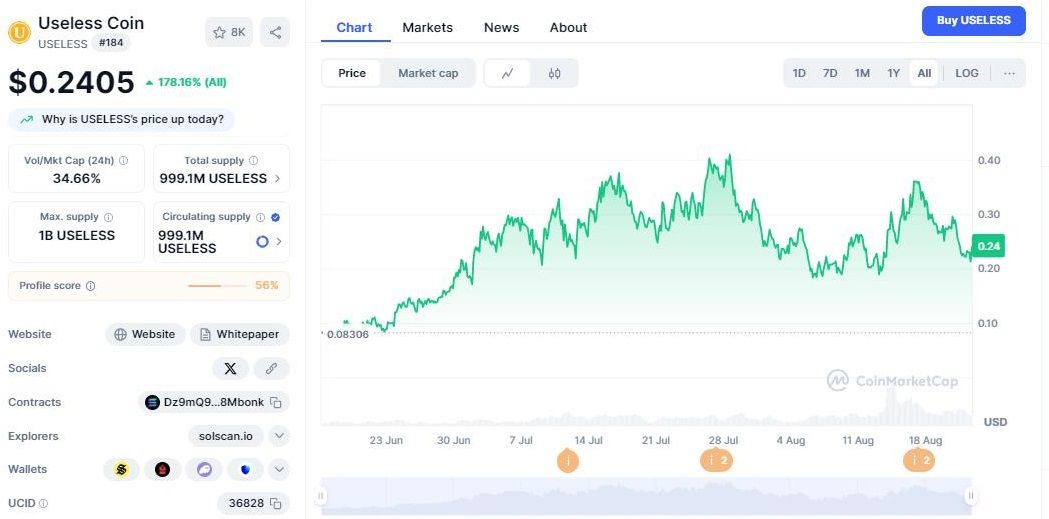Grab right handle of chart range slider
This screenshot has height=519, width=1049.
tap(971, 496)
